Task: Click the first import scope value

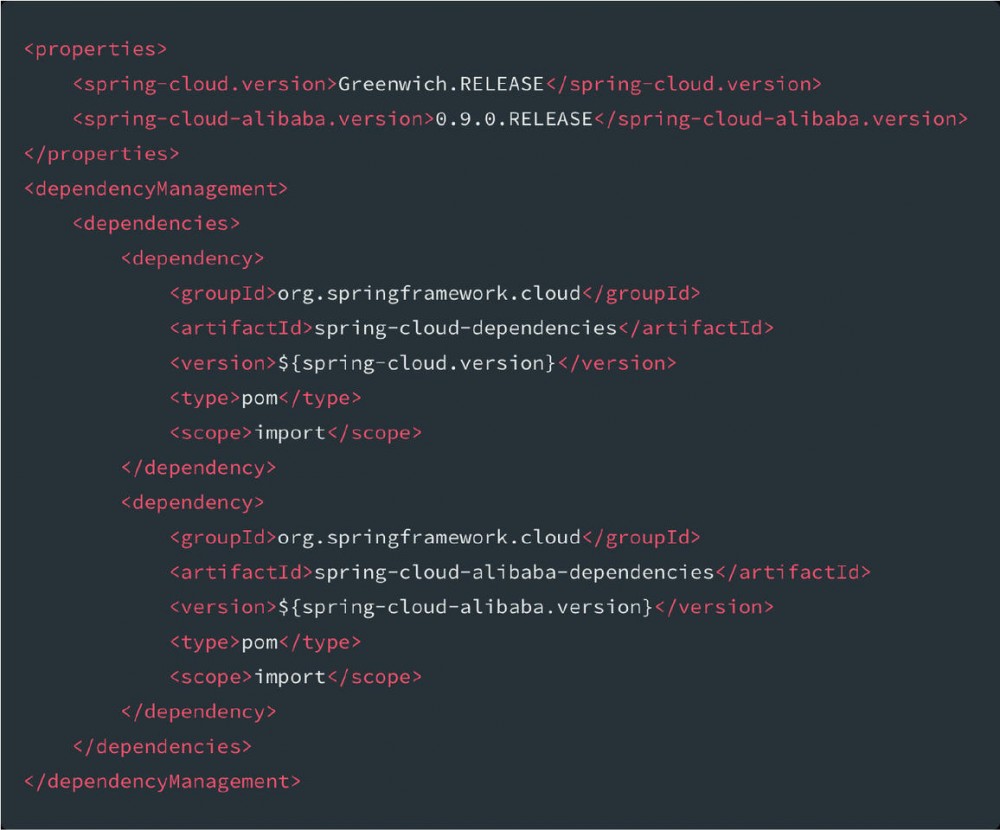Action: tap(290, 433)
